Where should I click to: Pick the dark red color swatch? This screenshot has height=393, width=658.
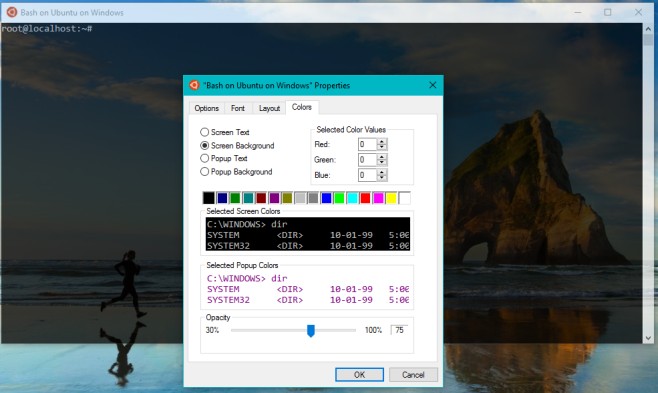tap(261, 198)
